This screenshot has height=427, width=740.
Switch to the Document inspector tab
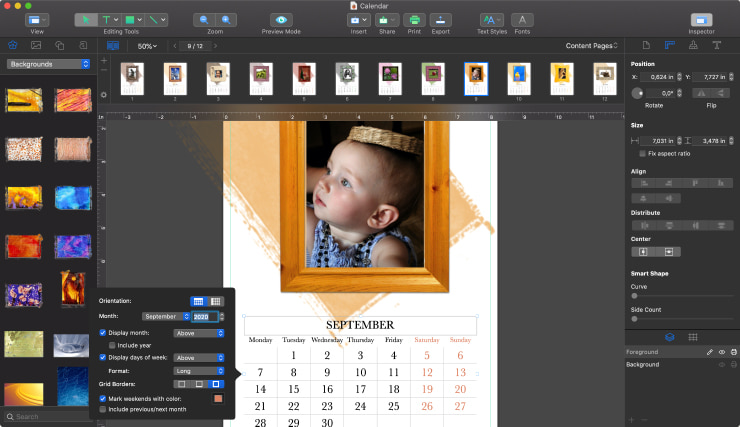tap(646, 45)
